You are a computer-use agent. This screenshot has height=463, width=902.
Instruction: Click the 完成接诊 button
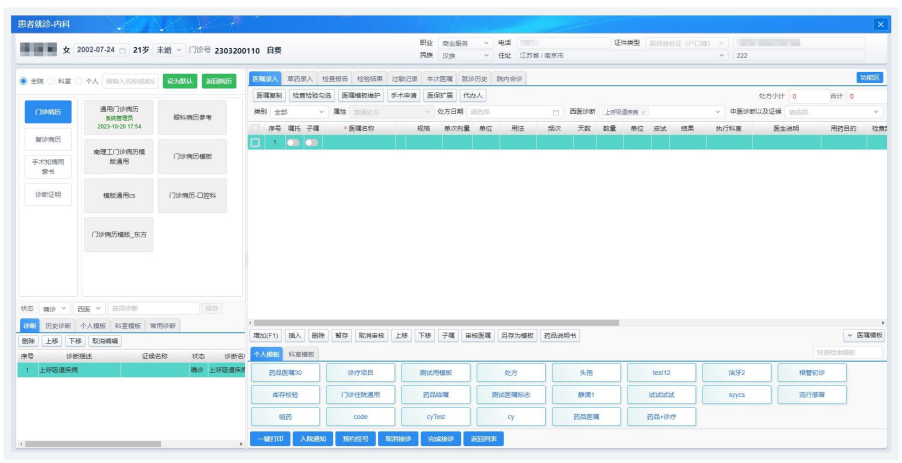click(441, 439)
